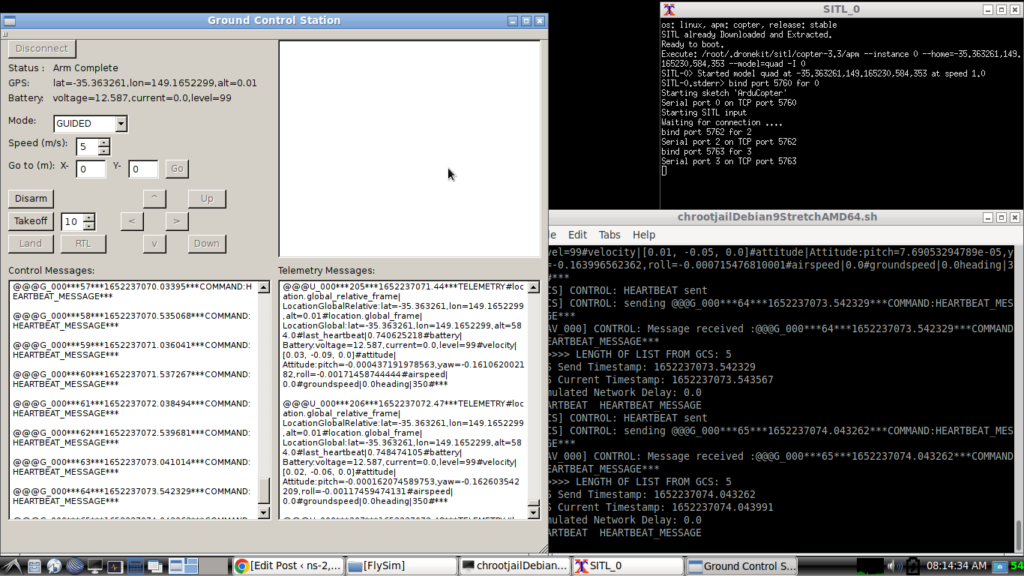Viewport: 1024px width, 576px height.
Task: Increase Speed using its spinner up arrow
Action: [102, 140]
